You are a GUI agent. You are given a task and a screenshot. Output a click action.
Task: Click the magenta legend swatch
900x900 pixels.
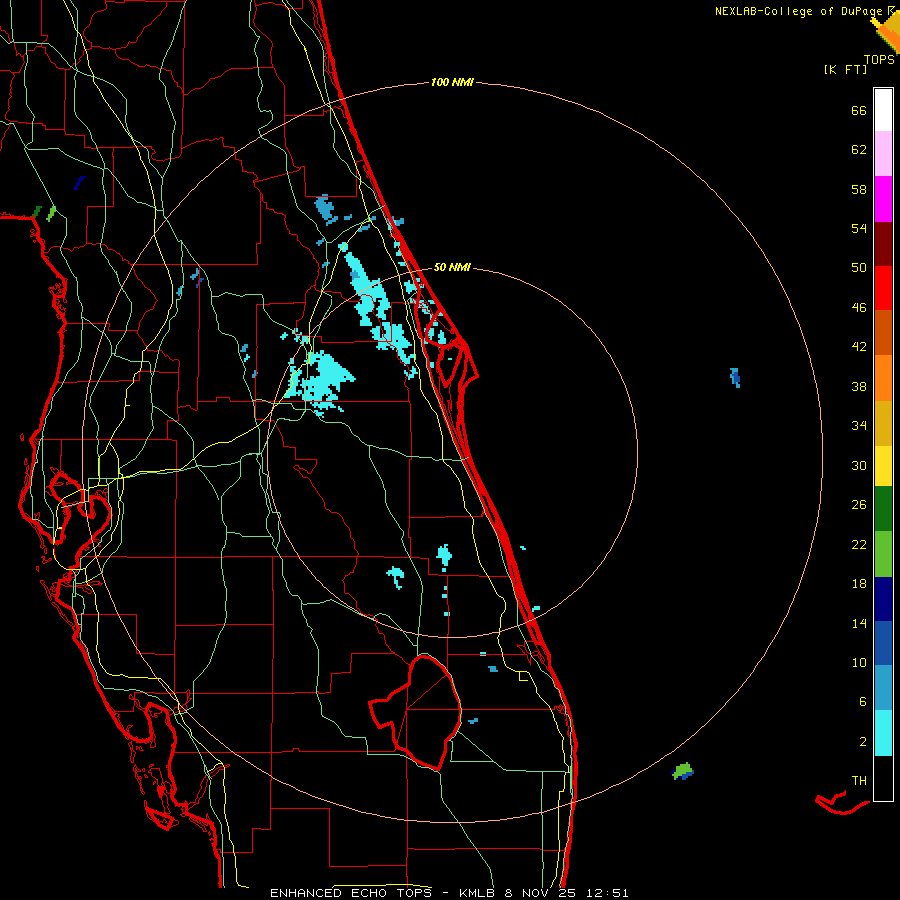click(883, 199)
